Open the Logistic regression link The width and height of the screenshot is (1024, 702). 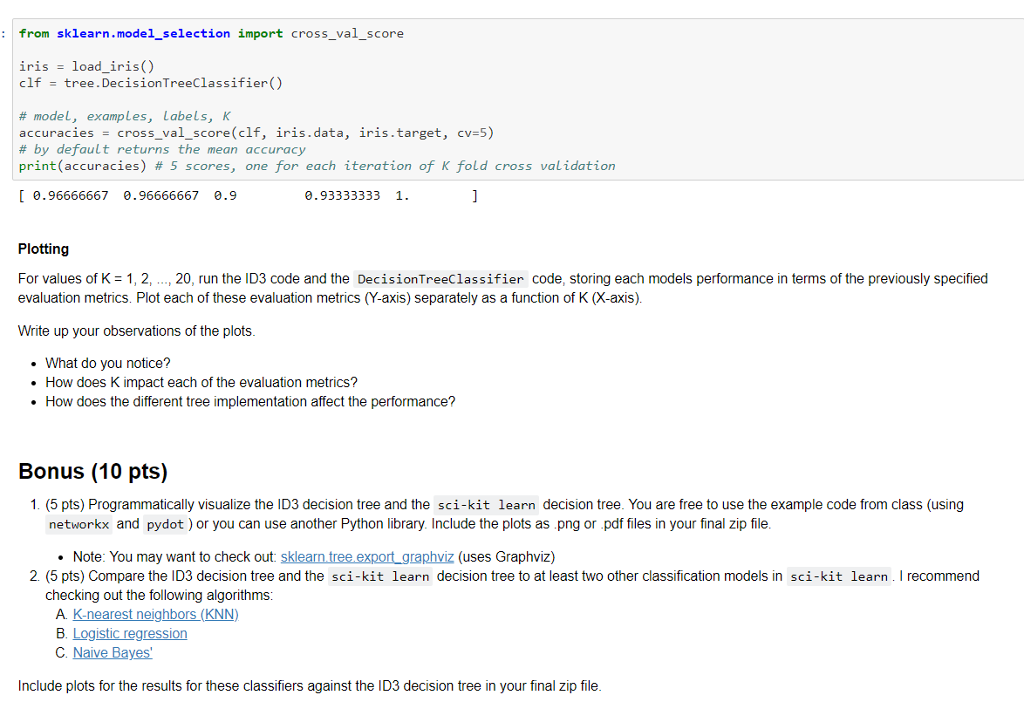coord(129,633)
